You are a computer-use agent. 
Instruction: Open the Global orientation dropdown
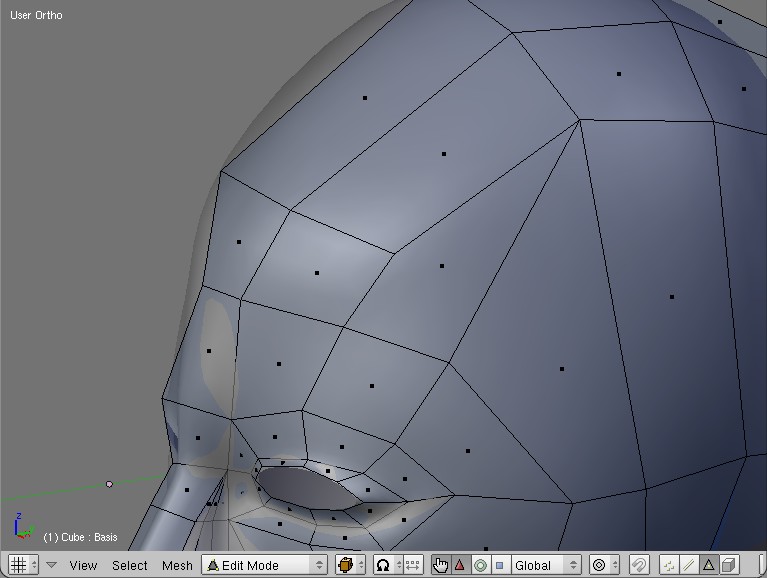coord(545,565)
